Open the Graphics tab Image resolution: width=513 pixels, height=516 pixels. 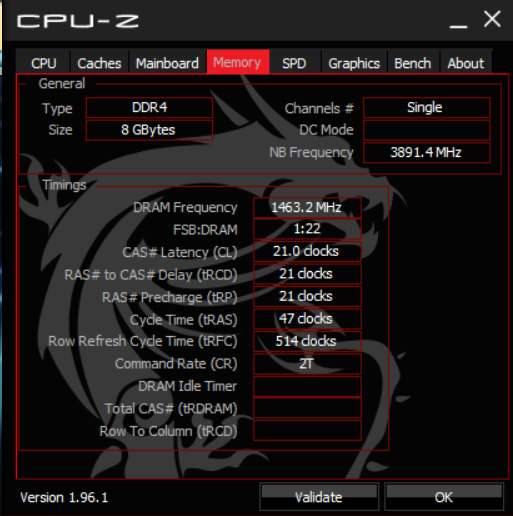(x=354, y=62)
